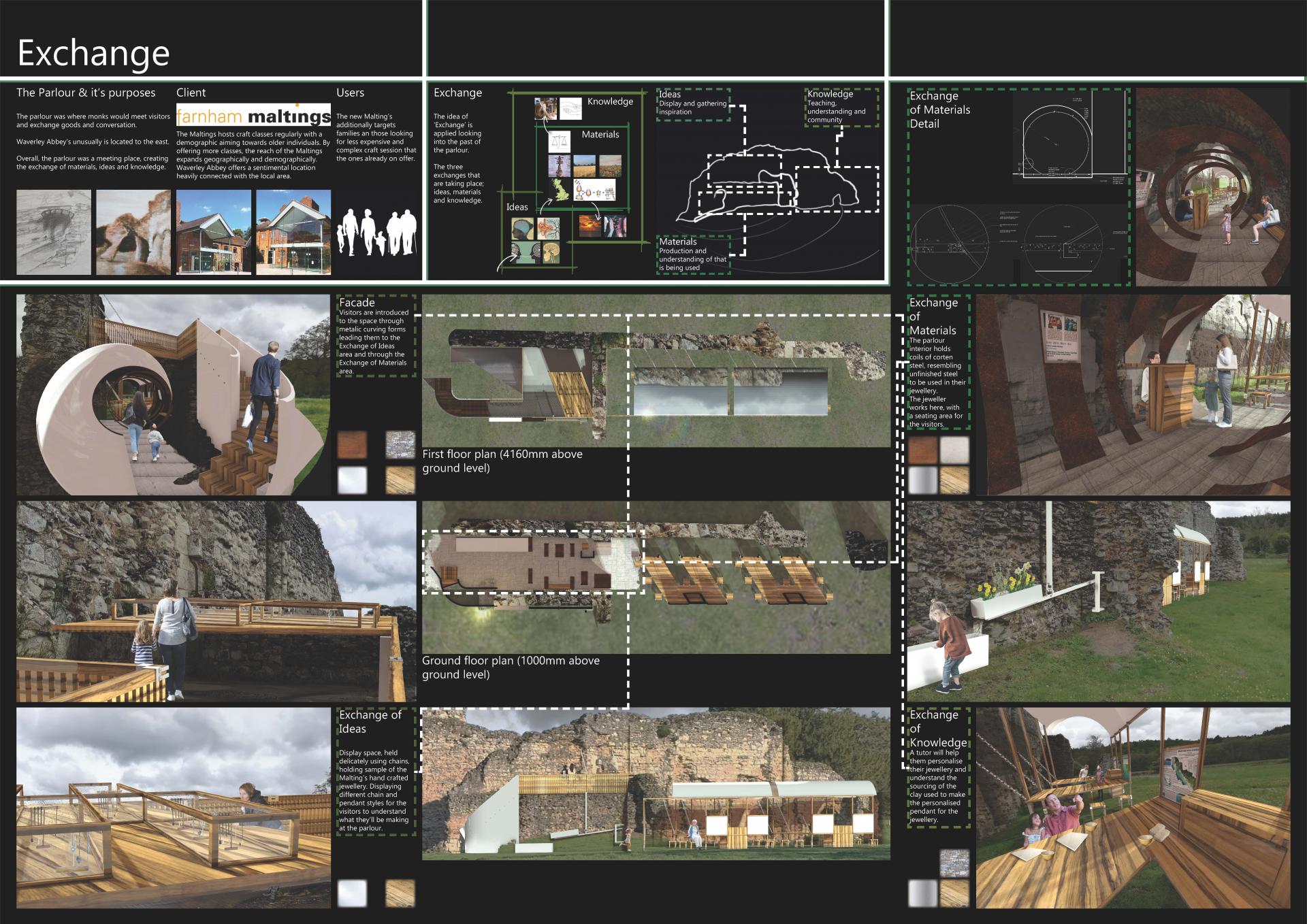Select the pencil sketch thumbnail of the parlour
The image size is (1307, 924).
click(54, 232)
